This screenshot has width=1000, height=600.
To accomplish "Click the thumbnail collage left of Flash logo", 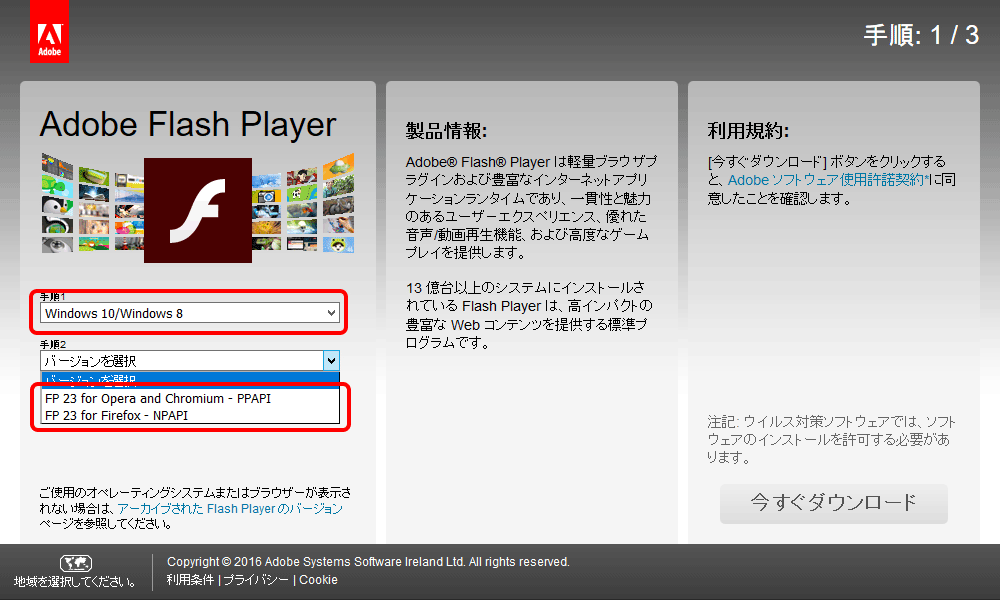I will coord(92,203).
